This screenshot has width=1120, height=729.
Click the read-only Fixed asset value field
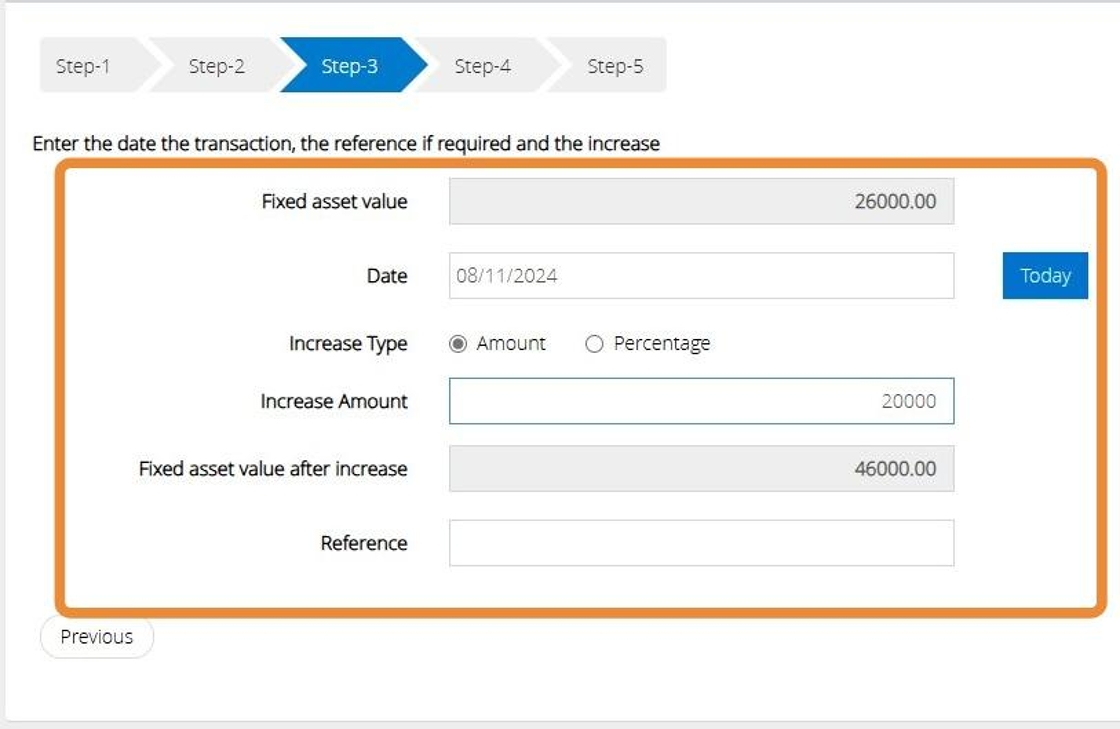pos(701,201)
